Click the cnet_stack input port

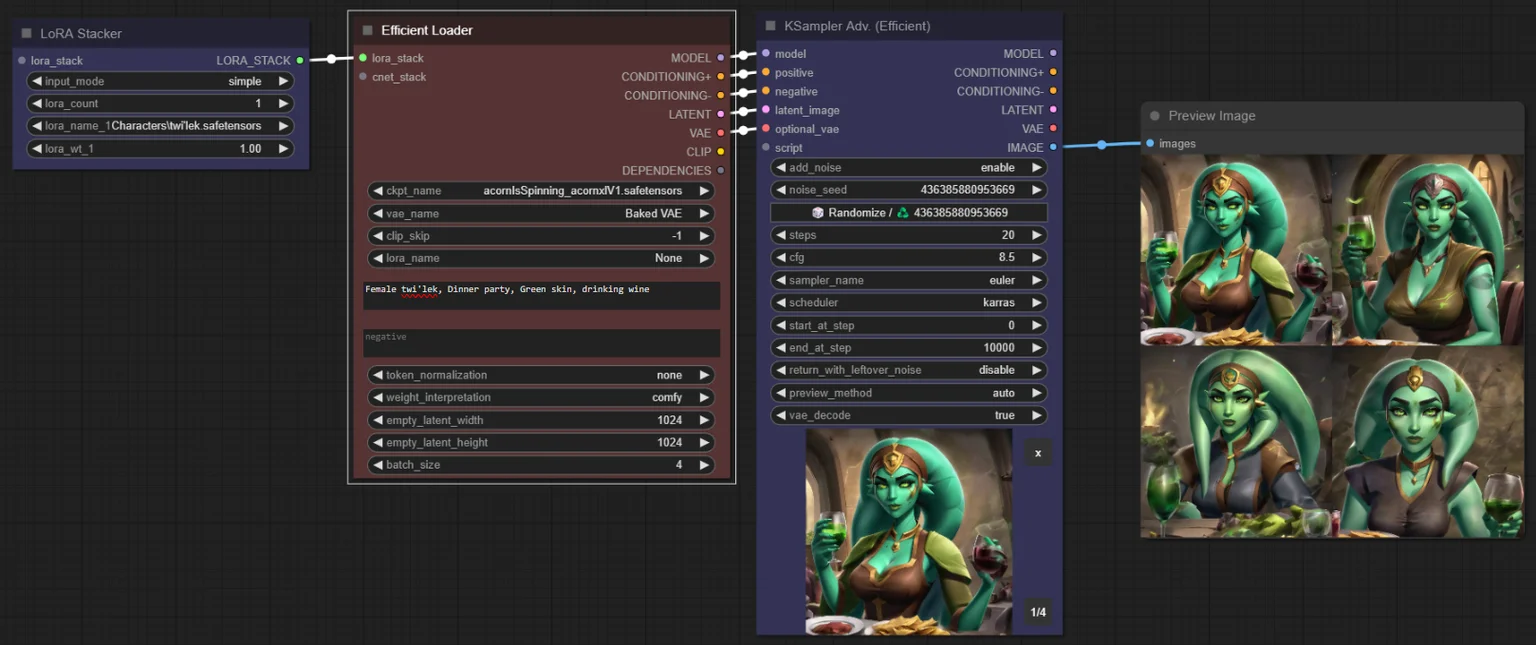coord(363,77)
